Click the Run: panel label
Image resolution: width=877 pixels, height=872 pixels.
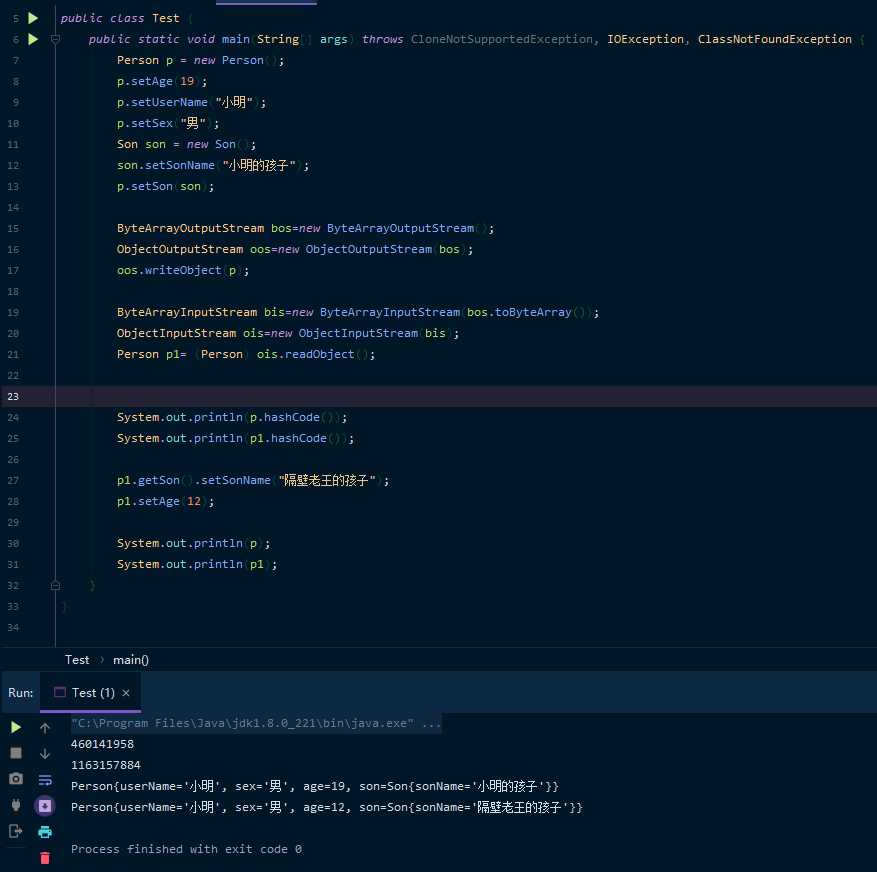click(x=21, y=692)
